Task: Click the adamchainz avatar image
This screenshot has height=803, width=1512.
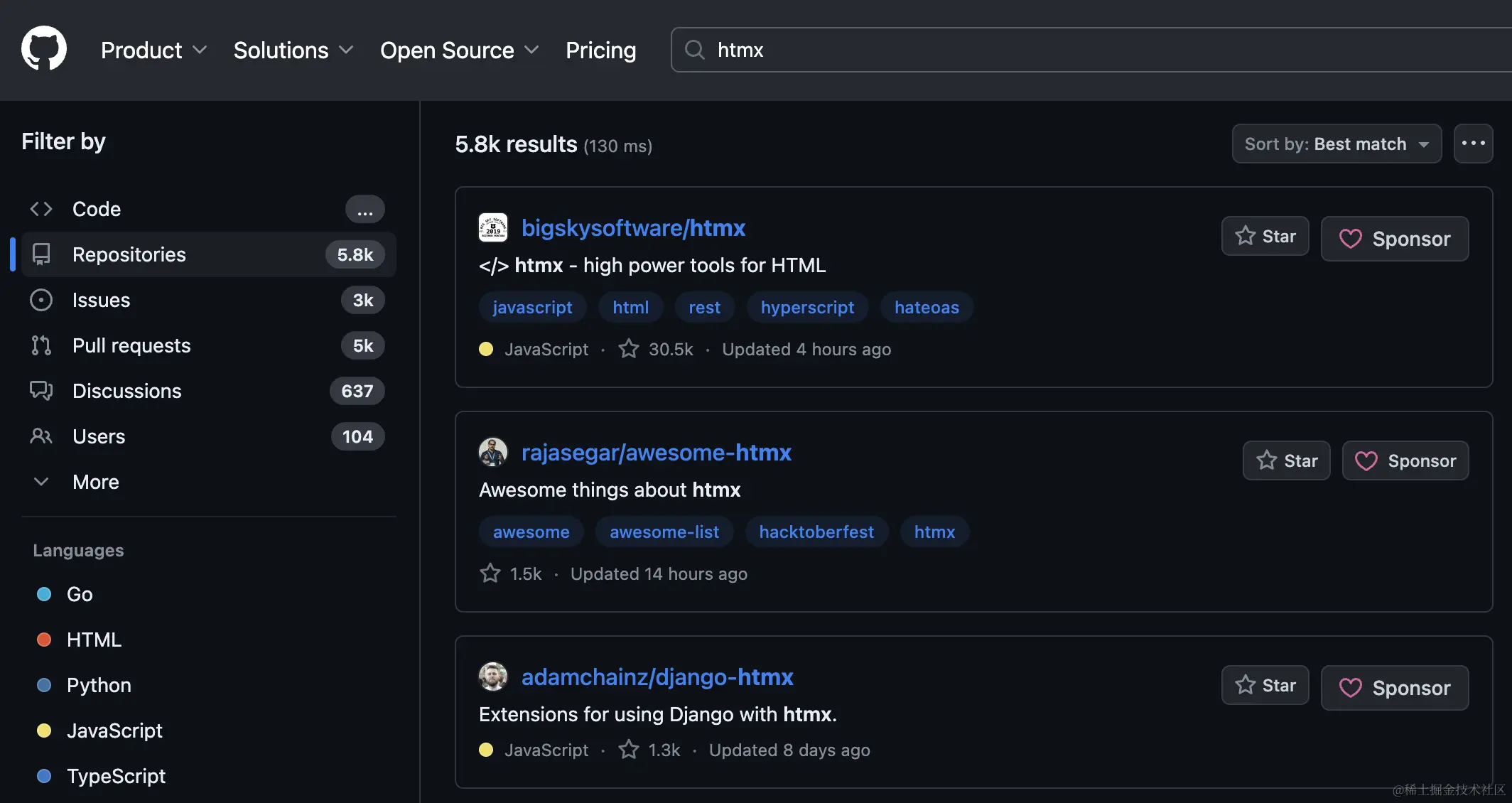Action: (493, 677)
